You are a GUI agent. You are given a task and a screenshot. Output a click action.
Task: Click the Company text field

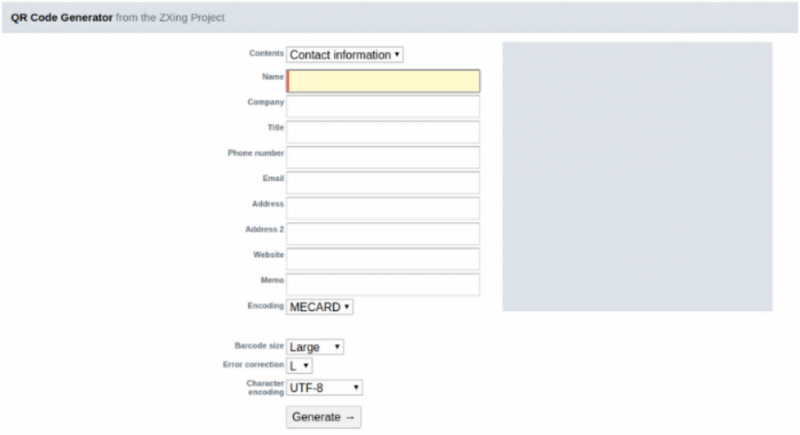pyautogui.click(x=383, y=107)
